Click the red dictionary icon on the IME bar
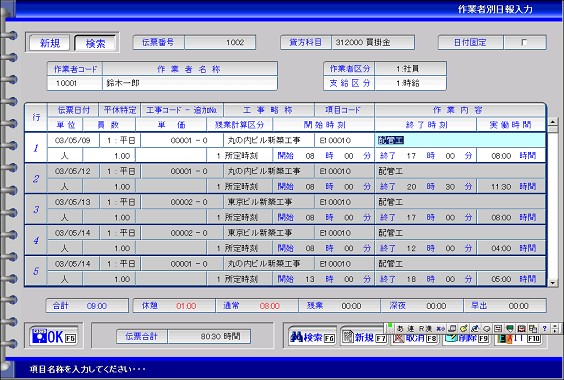564x380 pixels. point(521,329)
